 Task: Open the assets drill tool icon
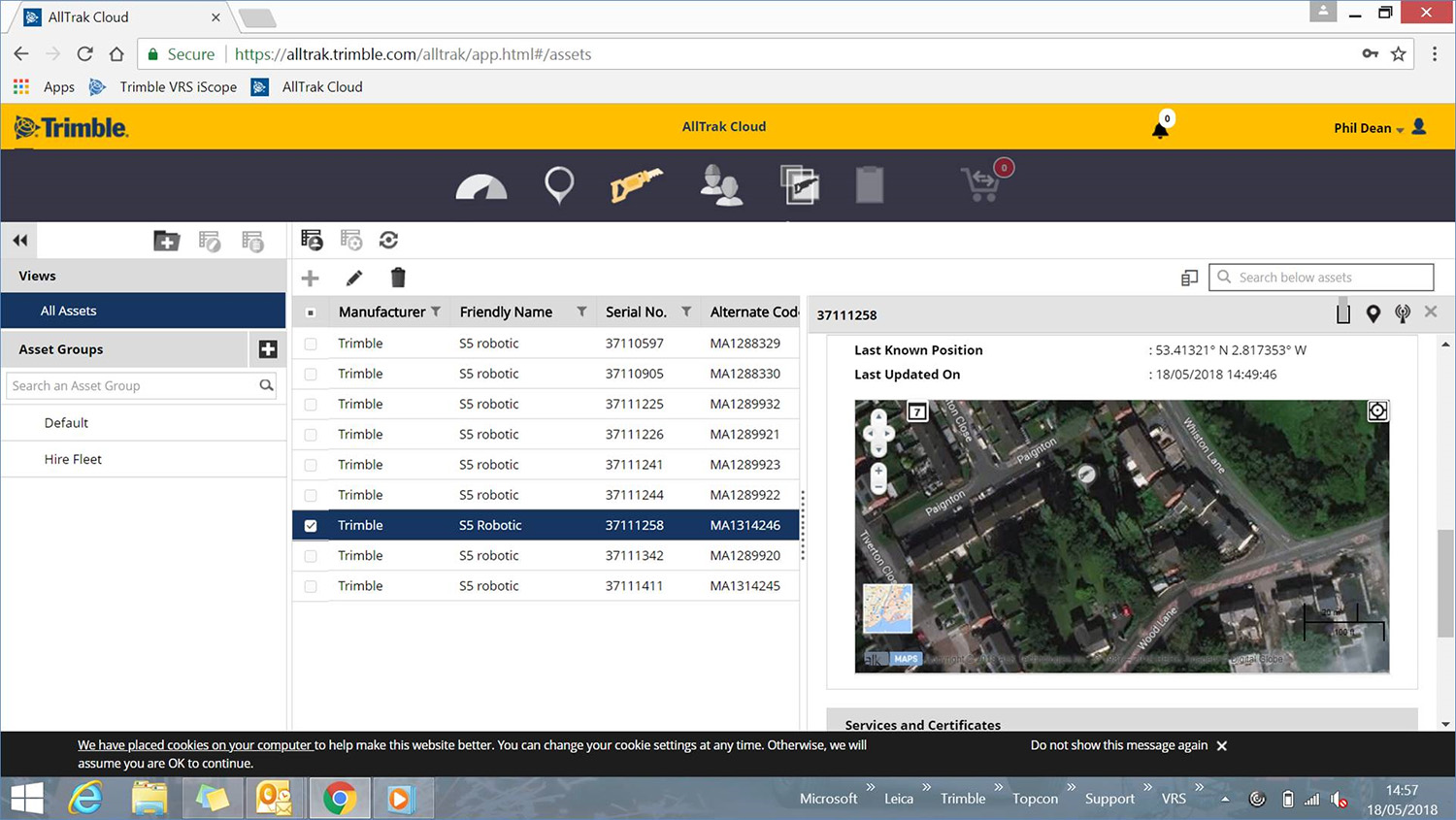tap(636, 184)
